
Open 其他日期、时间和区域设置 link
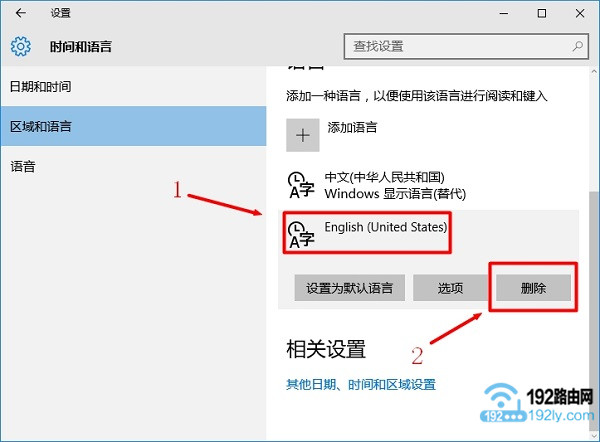click(361, 385)
